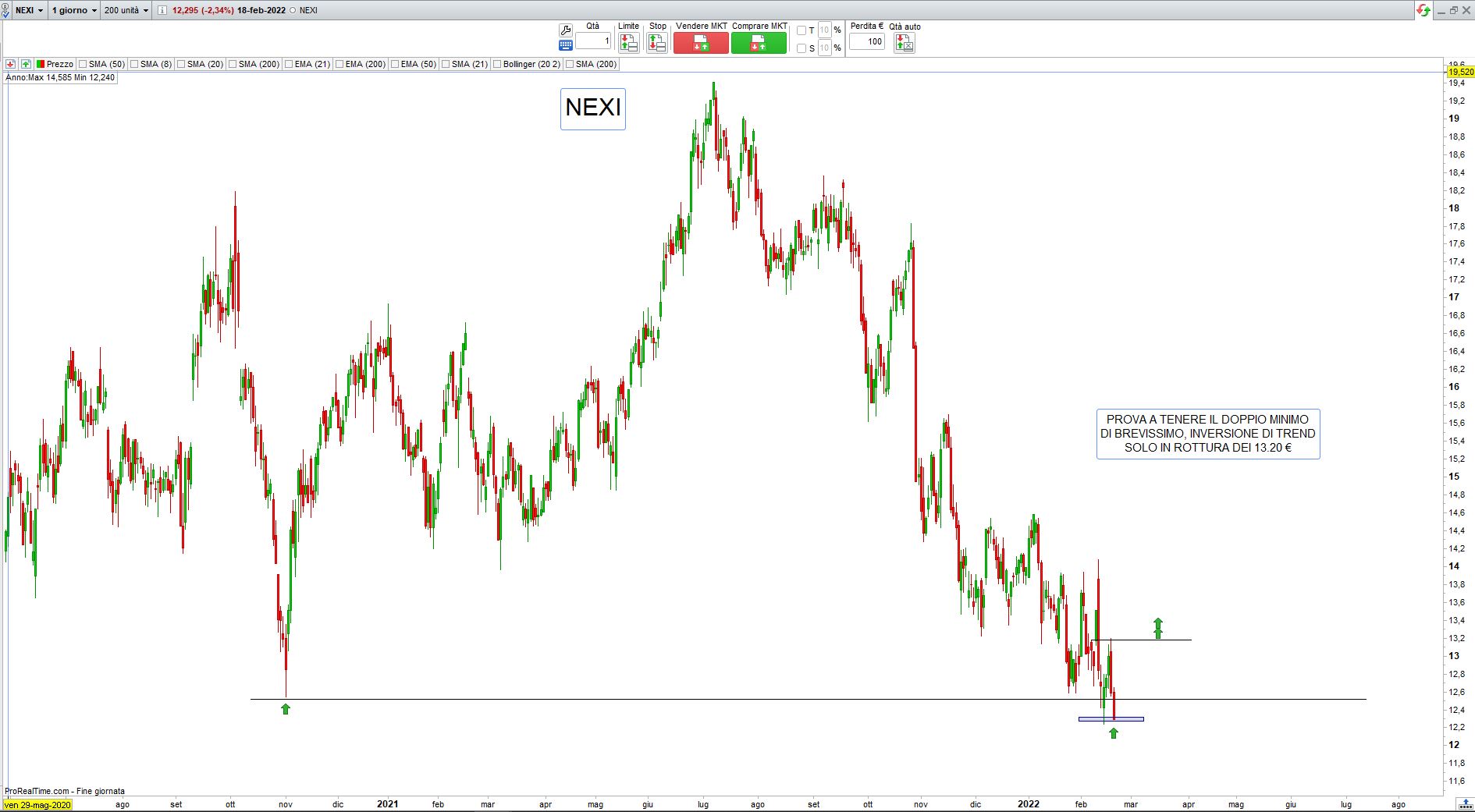Tick SMA (200) checkbox after Bollinger
Screen dimensions: 1475x812
click(x=570, y=64)
